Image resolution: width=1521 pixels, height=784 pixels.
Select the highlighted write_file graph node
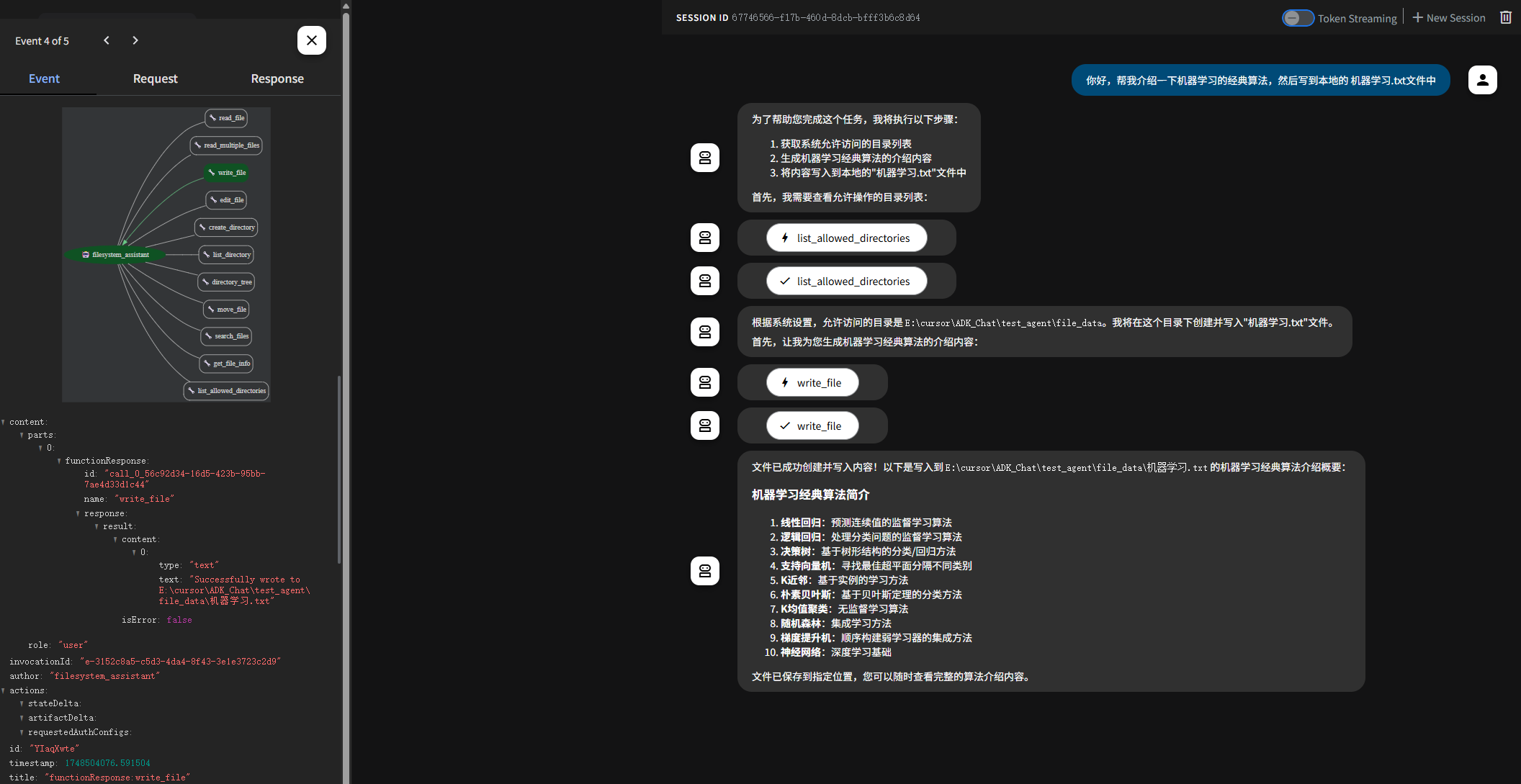[227, 173]
